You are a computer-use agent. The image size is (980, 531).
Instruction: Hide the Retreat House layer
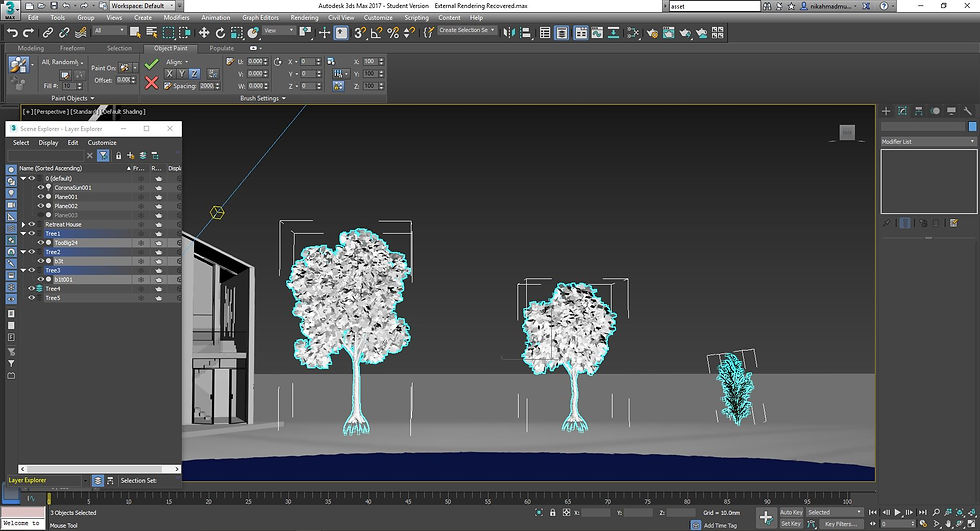click(32, 224)
